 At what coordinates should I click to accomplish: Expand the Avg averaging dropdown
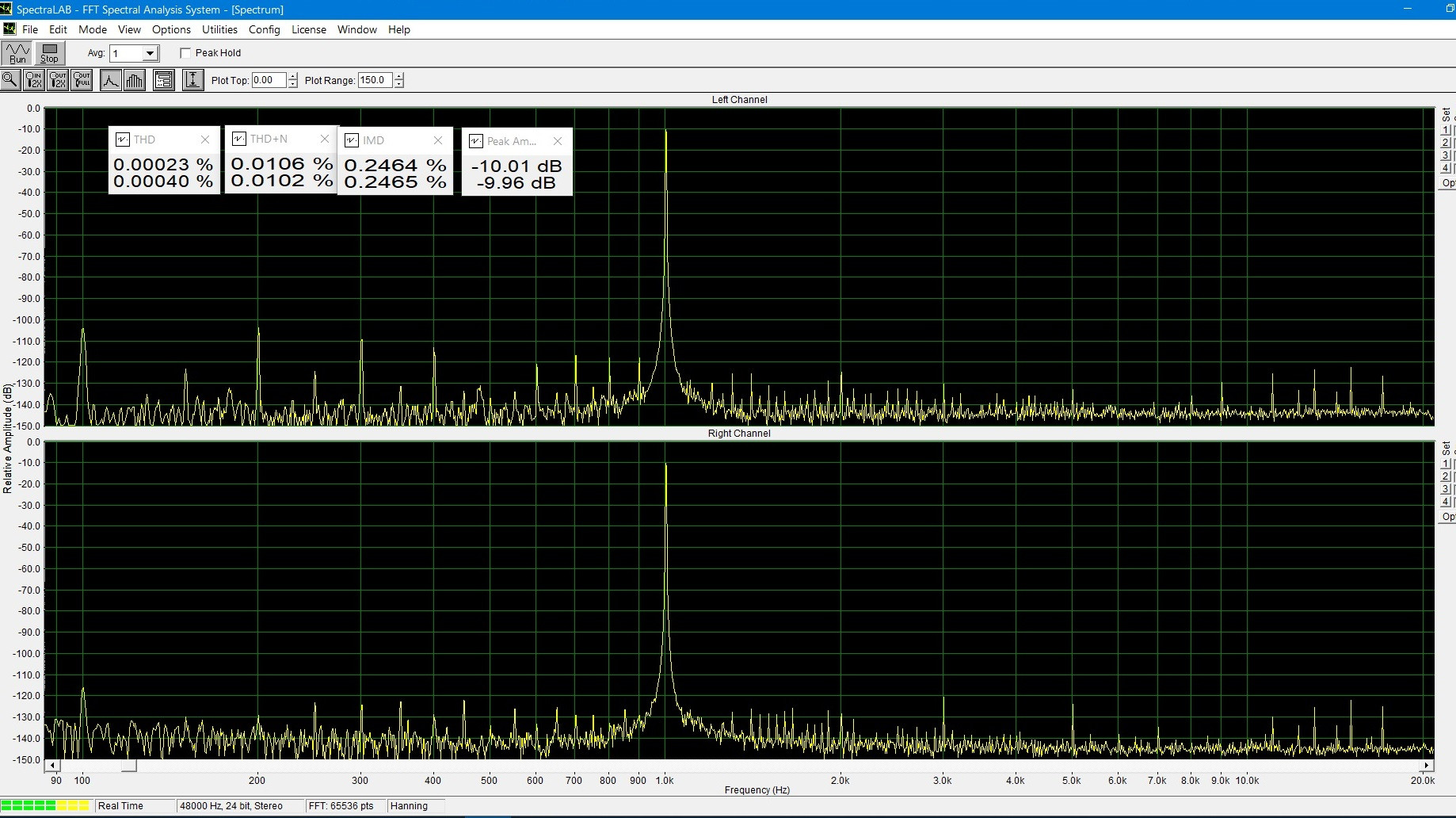[150, 53]
